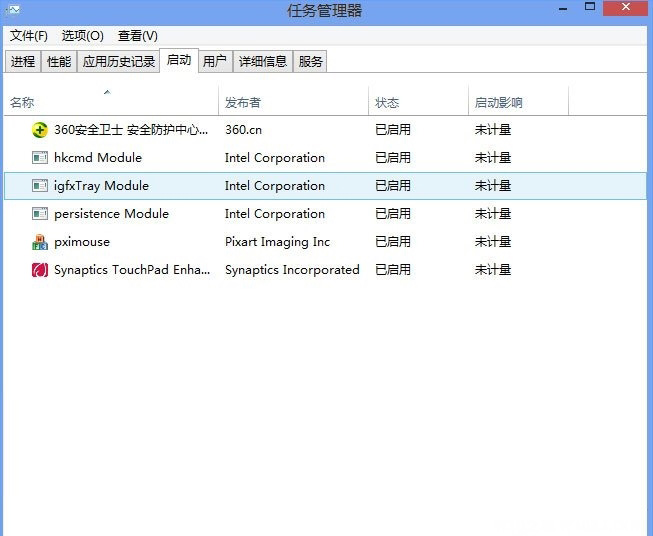The width and height of the screenshot is (653, 536).
Task: Click the Pixart Imaging Inc publisher cell
Action: pyautogui.click(x=277, y=242)
